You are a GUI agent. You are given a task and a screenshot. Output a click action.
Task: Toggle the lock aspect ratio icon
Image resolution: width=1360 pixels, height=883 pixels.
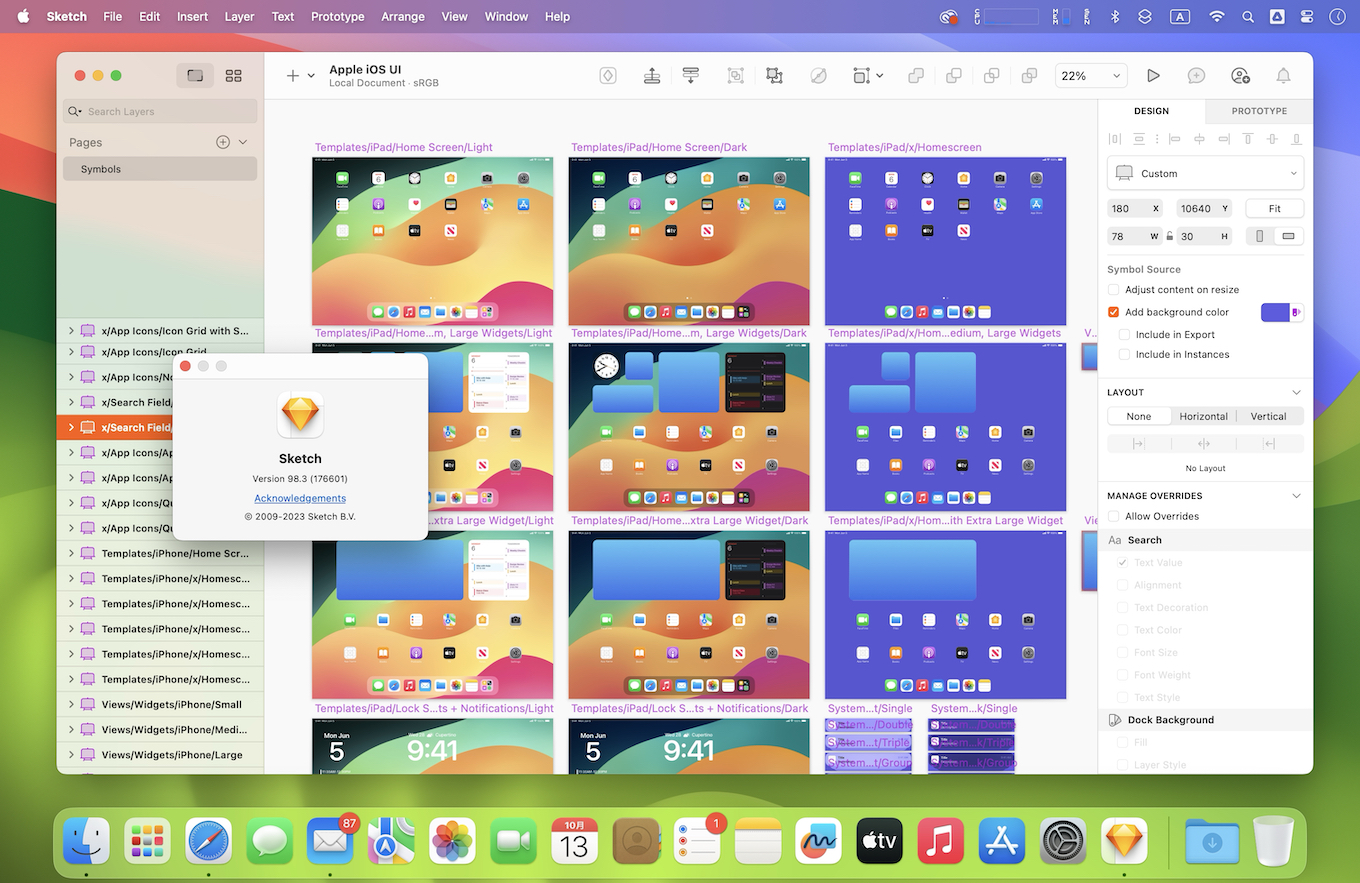[1169, 236]
